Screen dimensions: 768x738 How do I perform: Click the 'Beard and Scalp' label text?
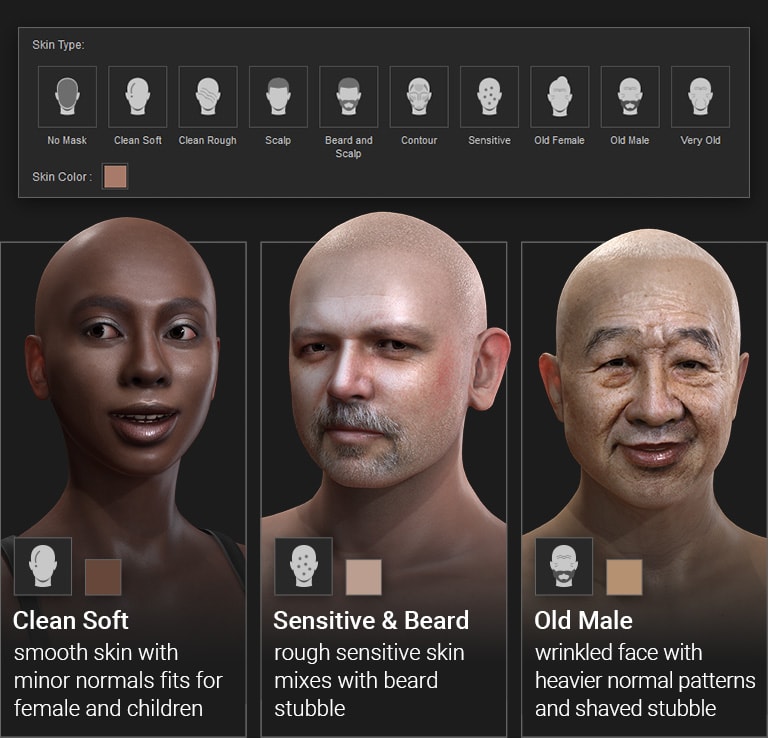349,146
